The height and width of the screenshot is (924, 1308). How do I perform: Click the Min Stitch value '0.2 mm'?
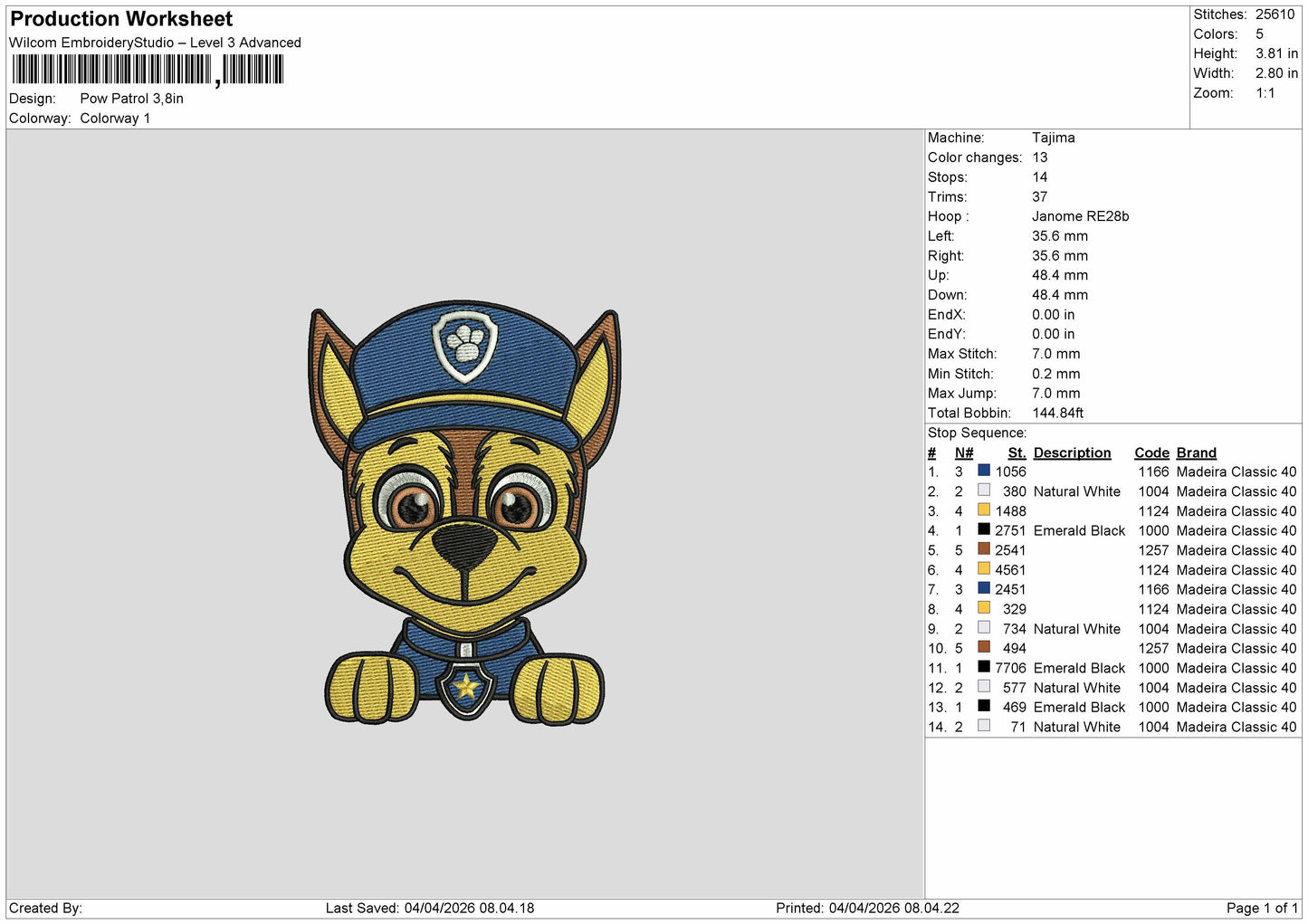[x=1055, y=374]
